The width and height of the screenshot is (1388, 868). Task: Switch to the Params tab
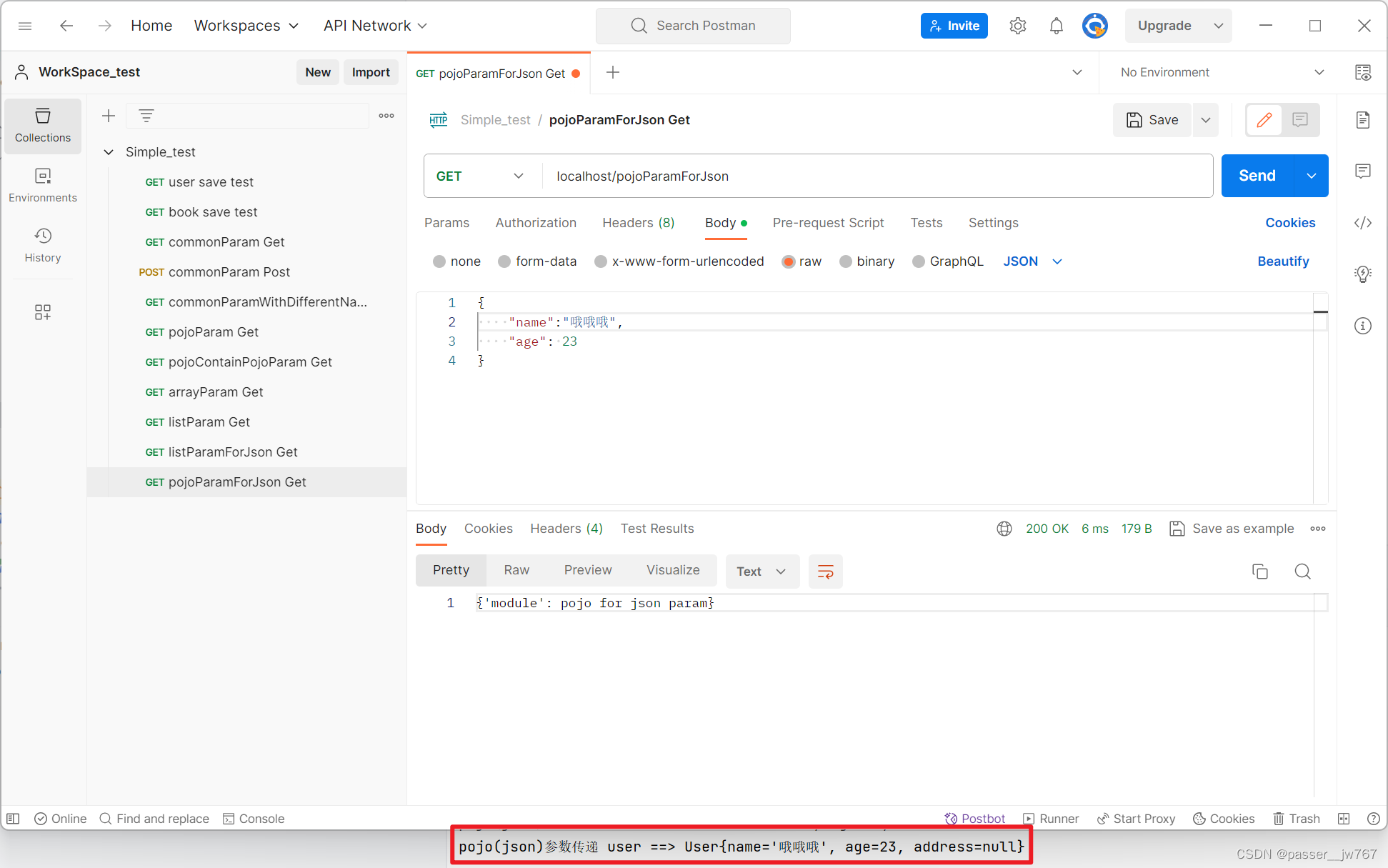[x=446, y=223]
